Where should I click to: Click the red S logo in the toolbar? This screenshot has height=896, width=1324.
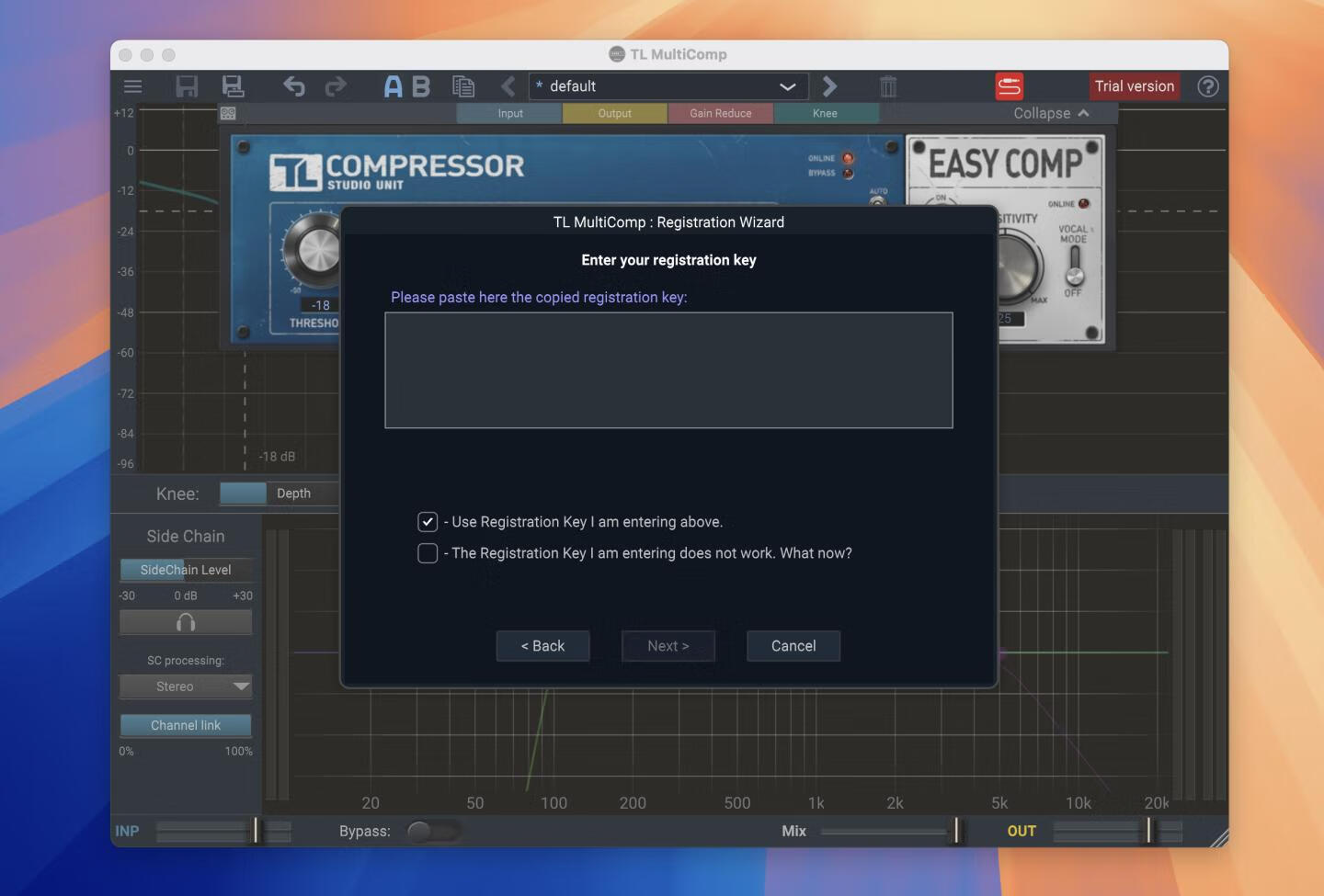1010,85
